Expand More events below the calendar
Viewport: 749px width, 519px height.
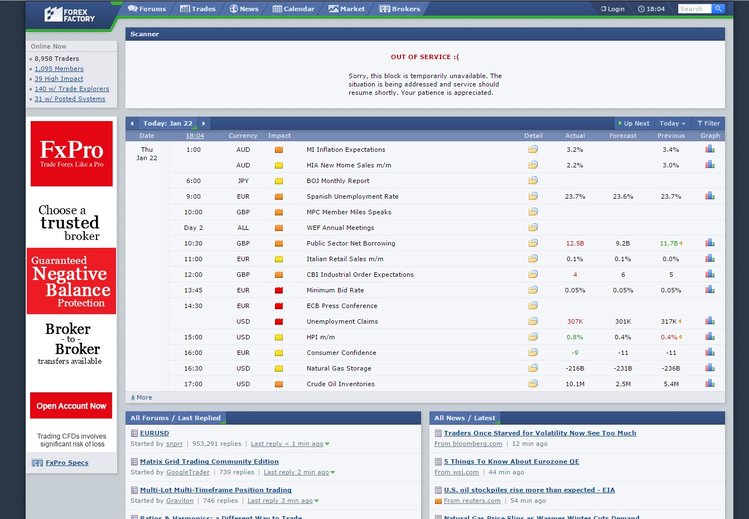[x=141, y=397]
